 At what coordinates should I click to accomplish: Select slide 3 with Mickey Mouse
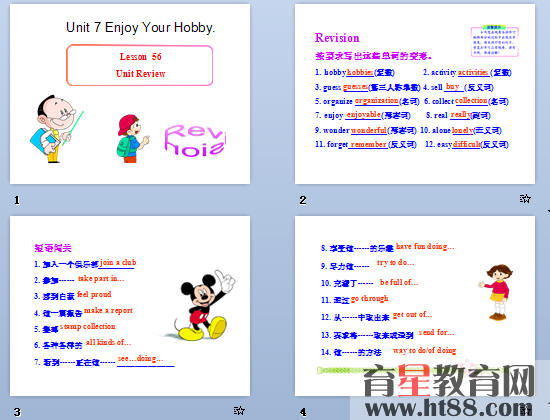click(x=130, y=306)
